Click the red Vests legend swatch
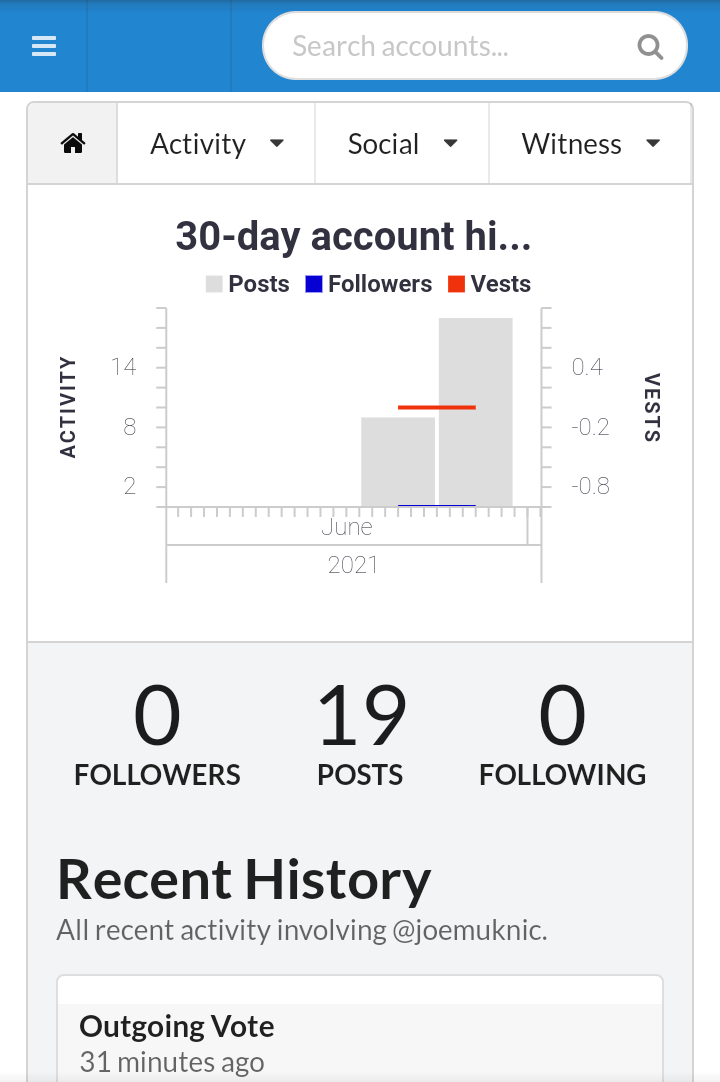The width and height of the screenshot is (720, 1082). [457, 284]
